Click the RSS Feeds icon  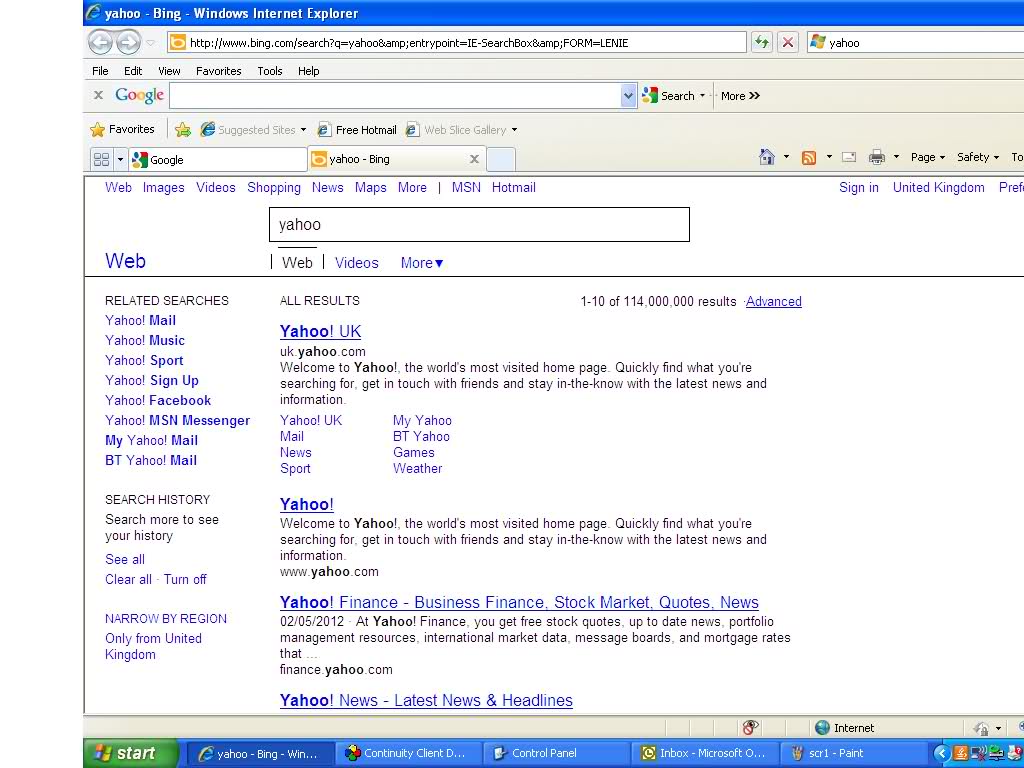click(x=808, y=157)
